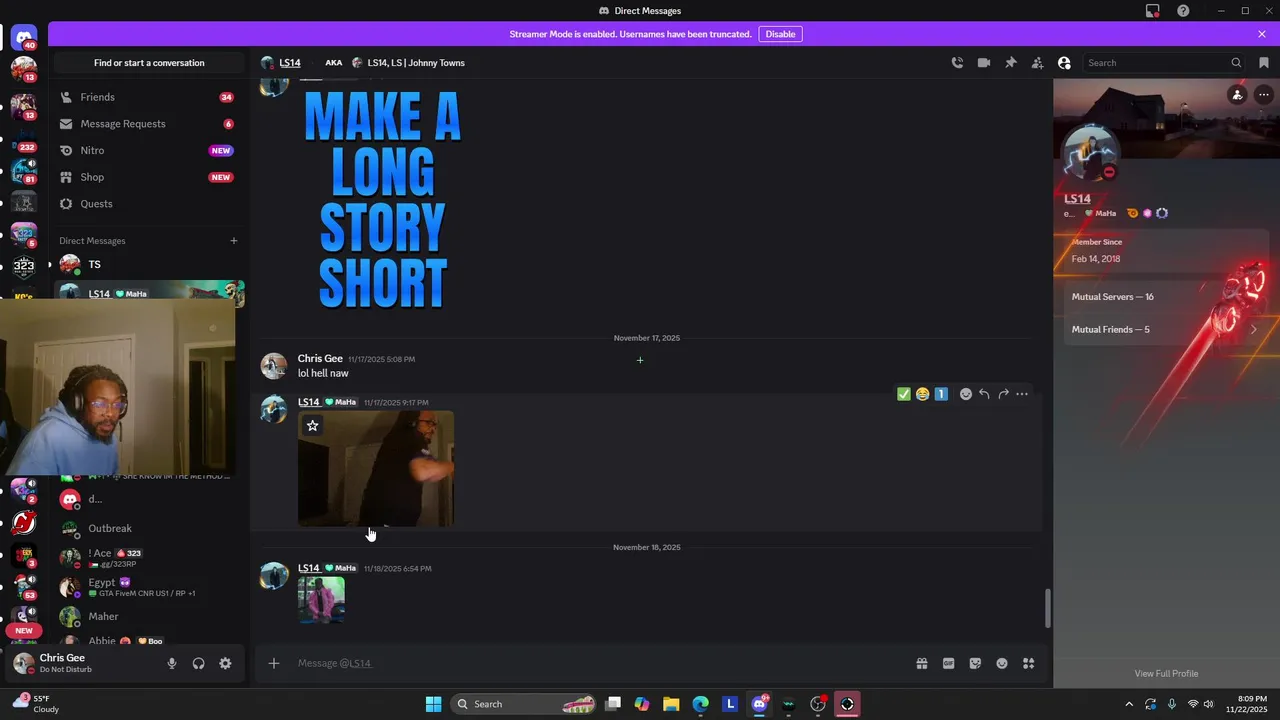Reply to LS14's message arrow
The image size is (1280, 720).
tap(984, 394)
